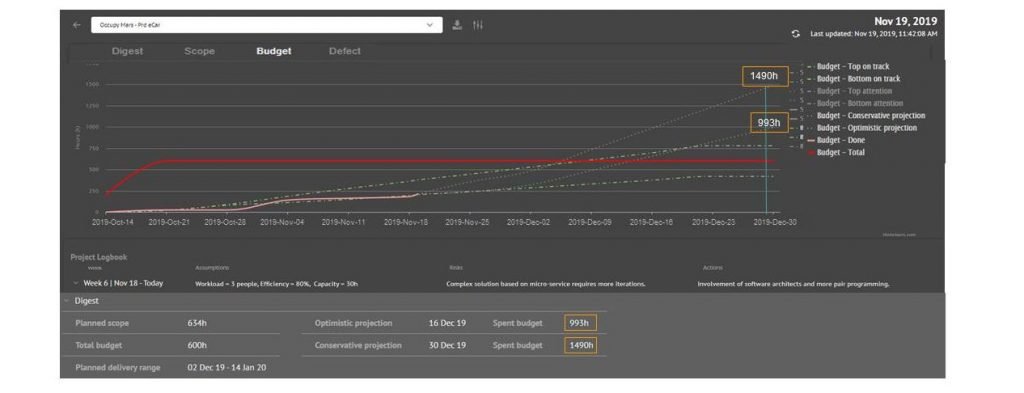Click the 2019-Nov-18 axis date
The width and height of the screenshot is (1024, 393).
coord(406,223)
